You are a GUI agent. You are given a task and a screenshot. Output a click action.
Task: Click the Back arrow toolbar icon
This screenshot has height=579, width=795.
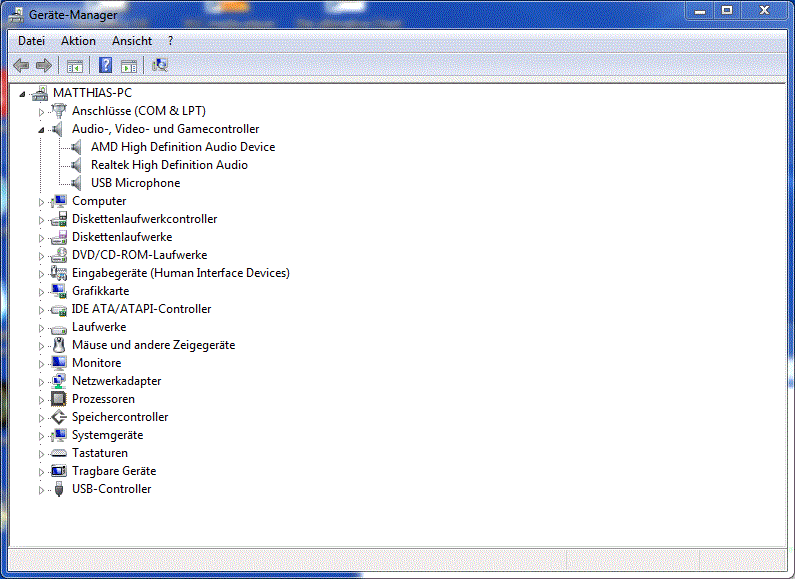click(21, 65)
